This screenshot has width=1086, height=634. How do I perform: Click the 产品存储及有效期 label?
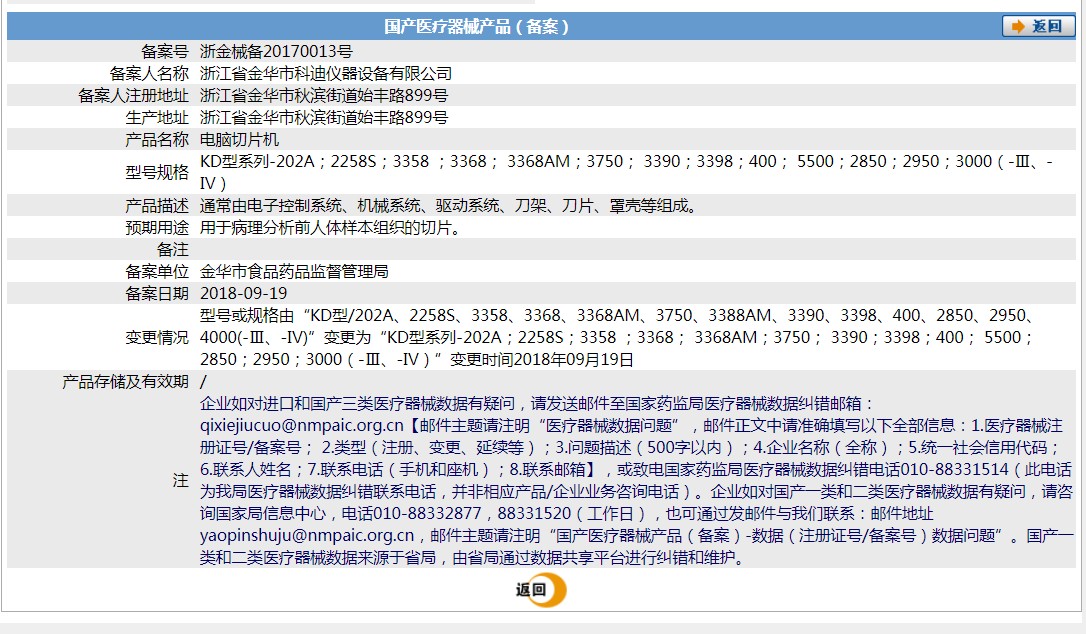tap(125, 382)
